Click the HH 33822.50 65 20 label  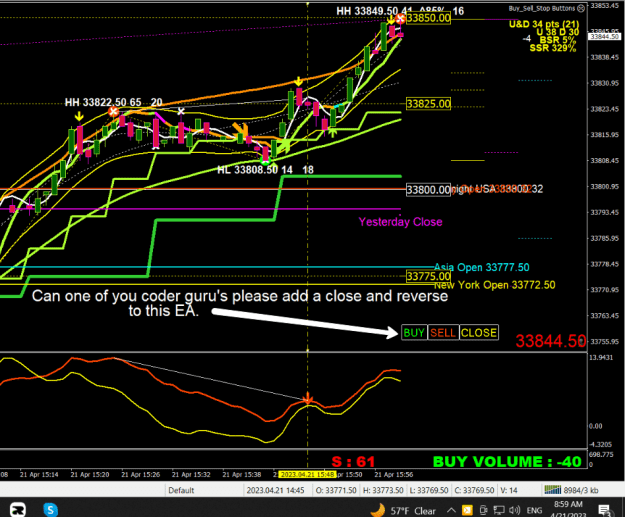114,102
